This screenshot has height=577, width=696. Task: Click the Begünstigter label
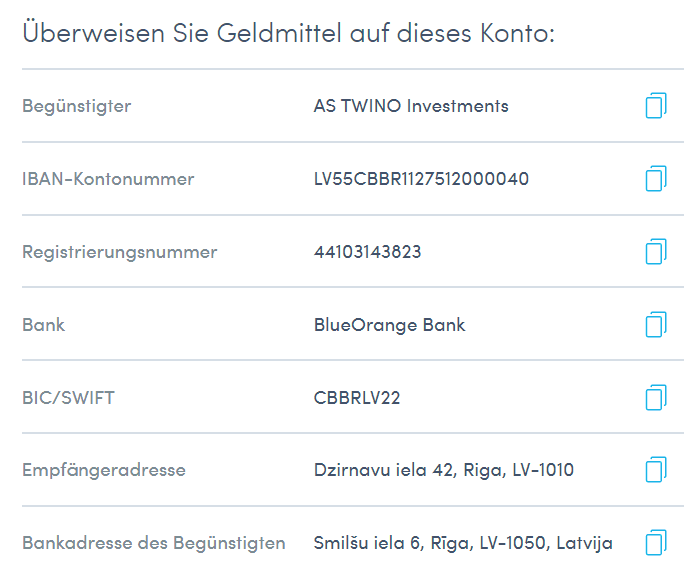(x=77, y=106)
